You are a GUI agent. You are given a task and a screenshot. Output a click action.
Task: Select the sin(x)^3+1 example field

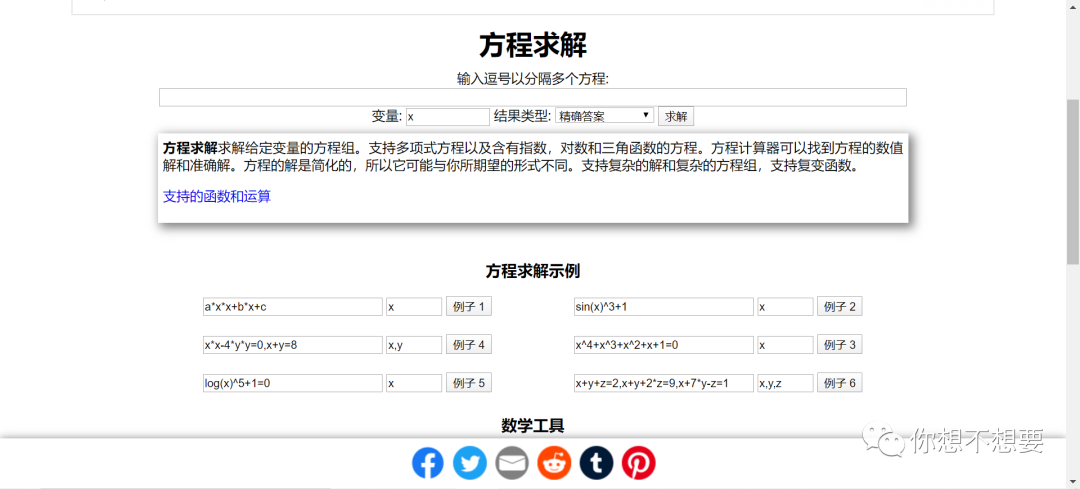point(663,306)
